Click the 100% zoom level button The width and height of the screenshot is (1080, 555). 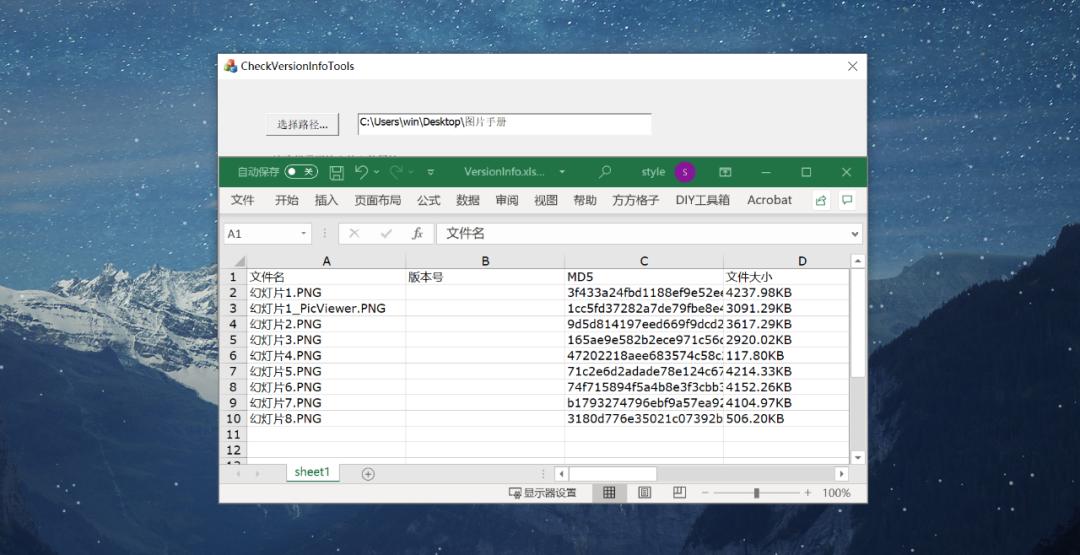click(836, 493)
